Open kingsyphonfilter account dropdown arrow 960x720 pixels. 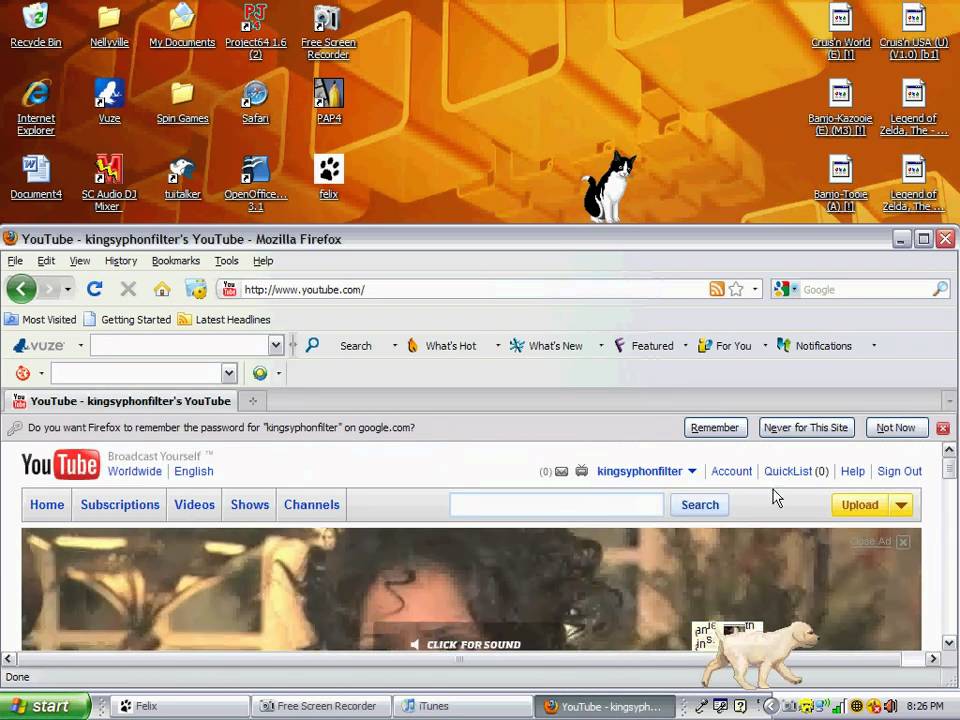(692, 471)
